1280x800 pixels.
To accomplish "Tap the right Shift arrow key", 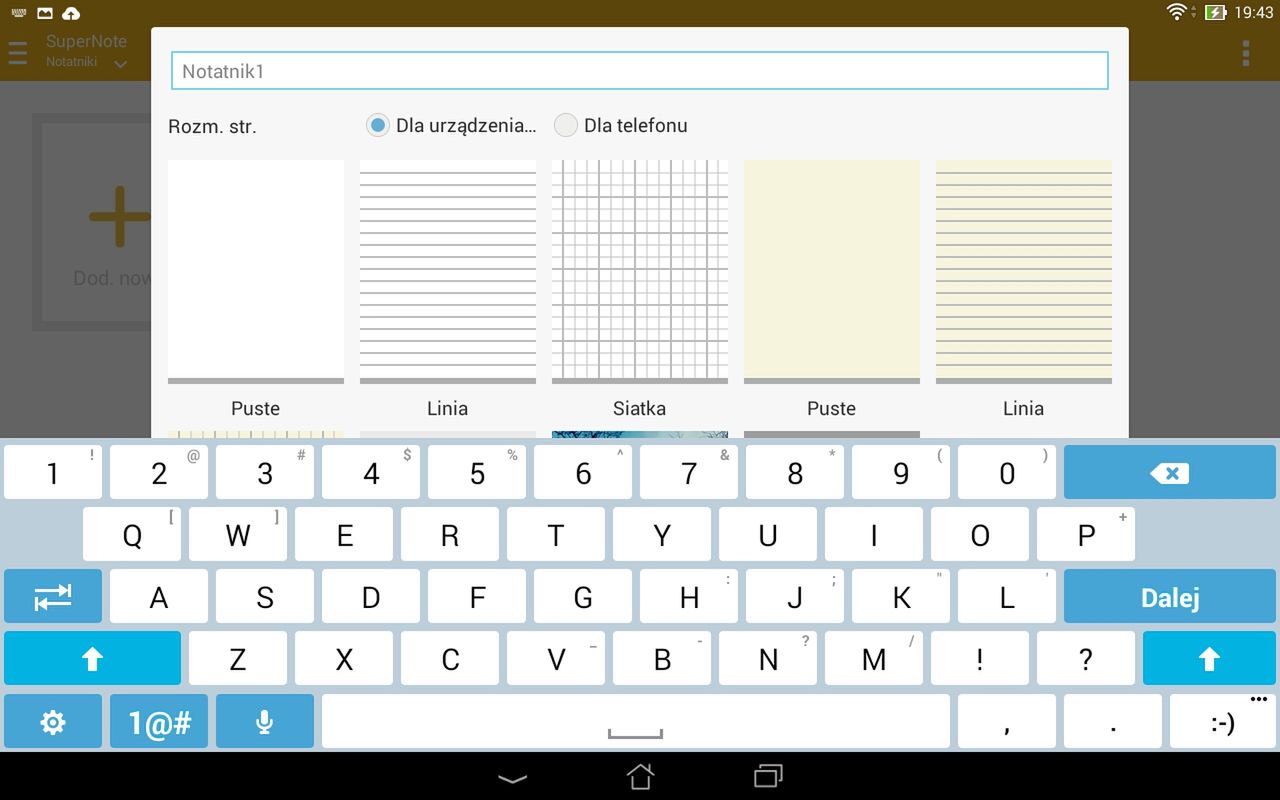I will [1209, 659].
